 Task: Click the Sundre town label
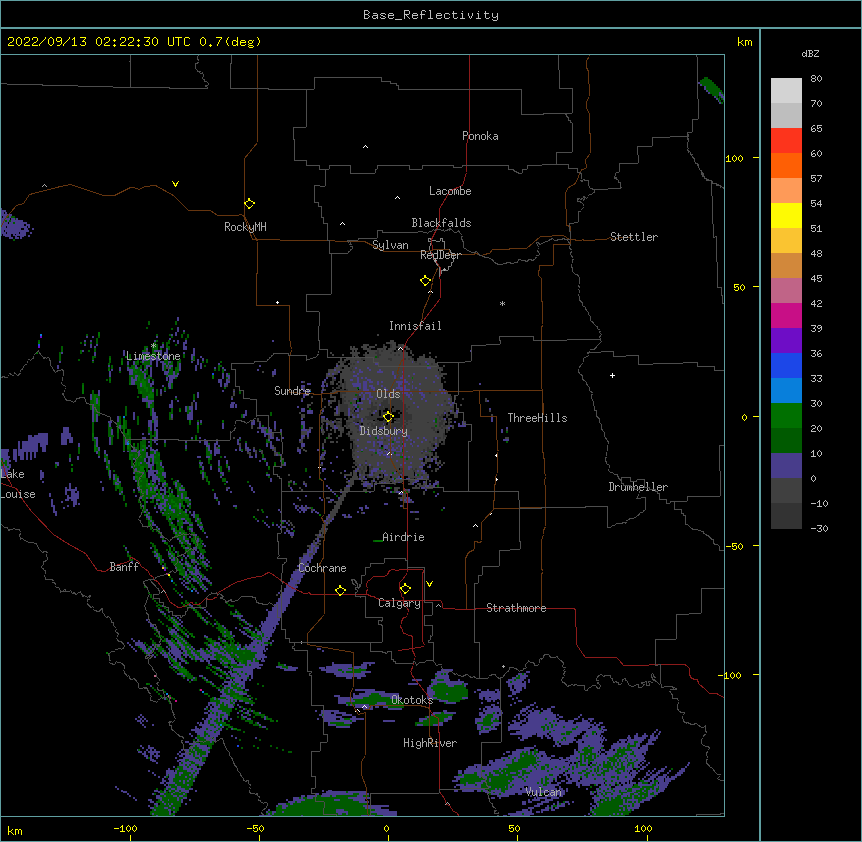(x=292, y=391)
